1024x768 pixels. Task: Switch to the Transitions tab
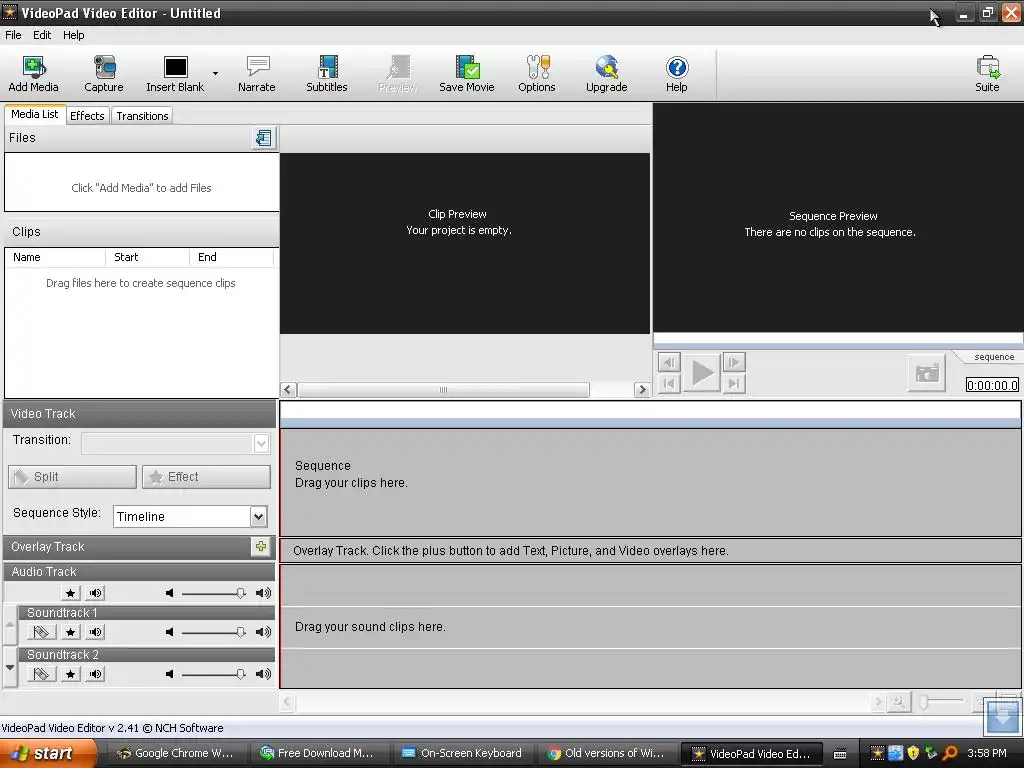click(142, 116)
